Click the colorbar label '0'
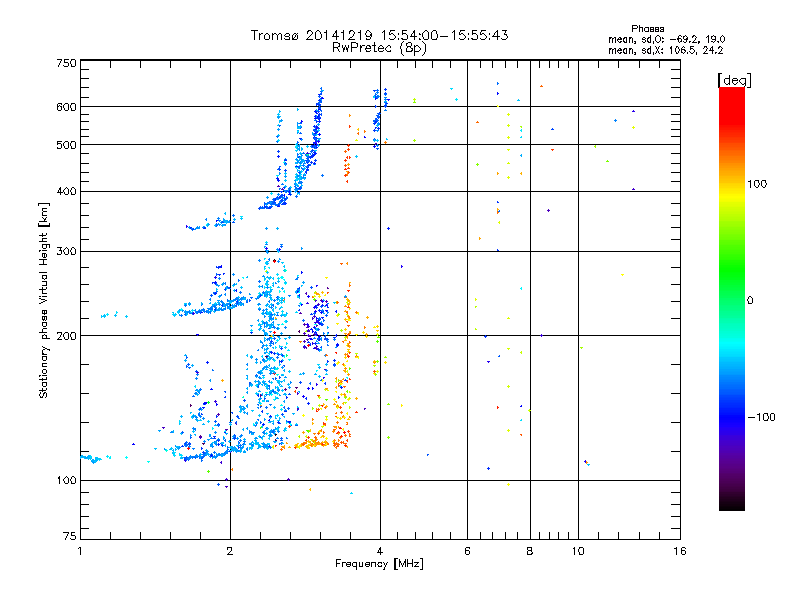Screen dimensions: 800x600 (x=750, y=301)
